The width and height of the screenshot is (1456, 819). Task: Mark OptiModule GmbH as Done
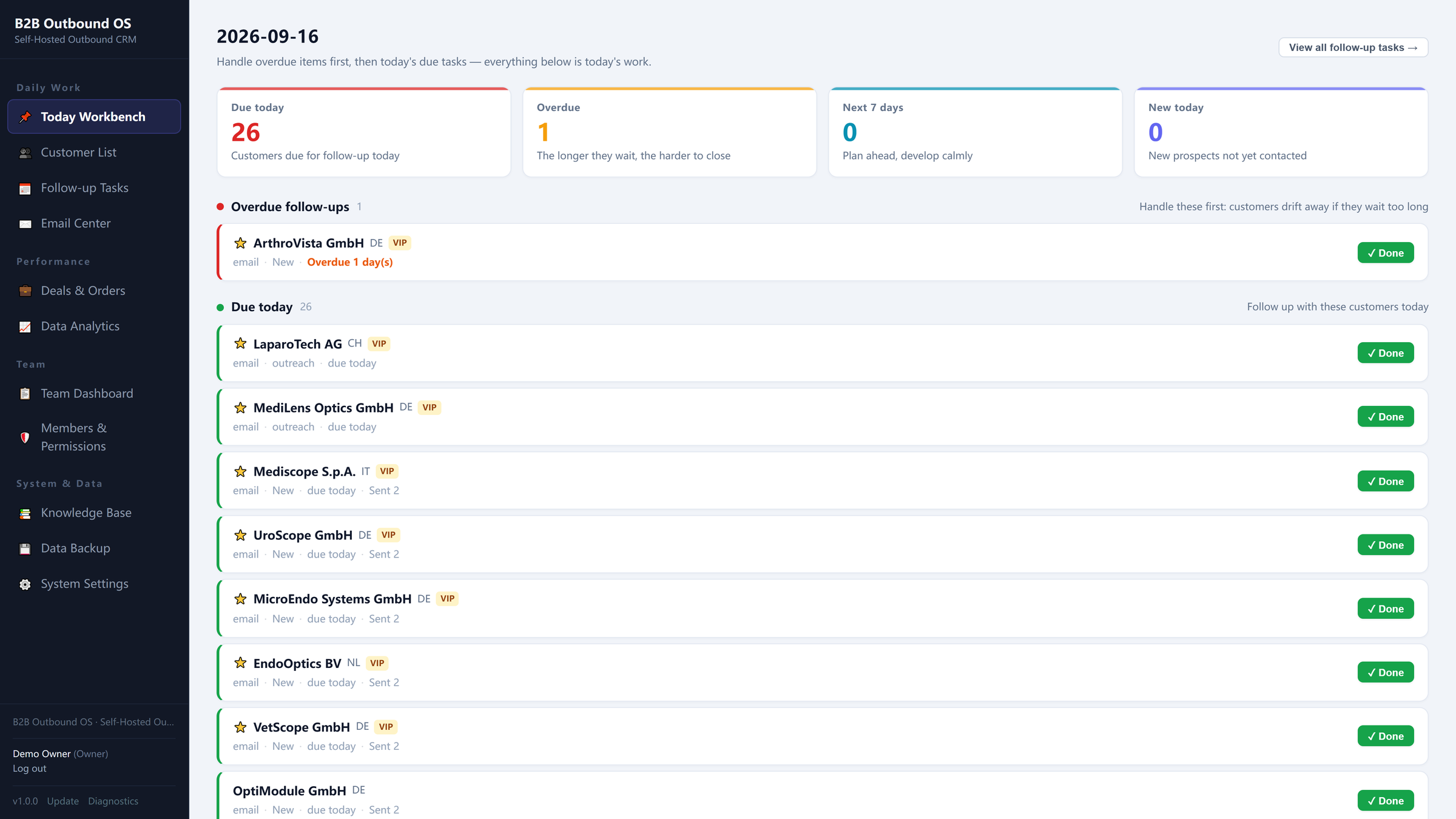(x=1386, y=801)
